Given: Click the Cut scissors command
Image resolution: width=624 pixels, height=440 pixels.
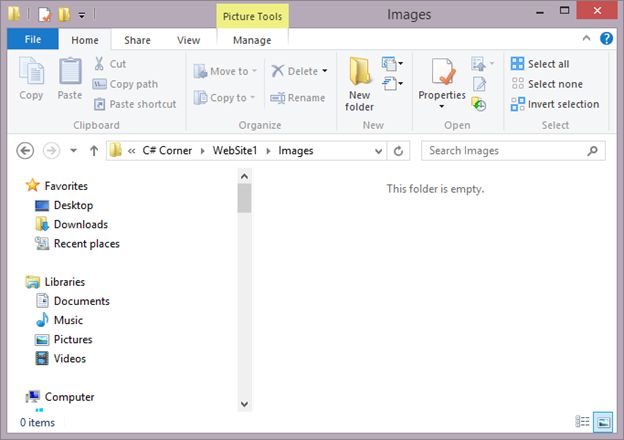Looking at the screenshot, I should (110, 64).
